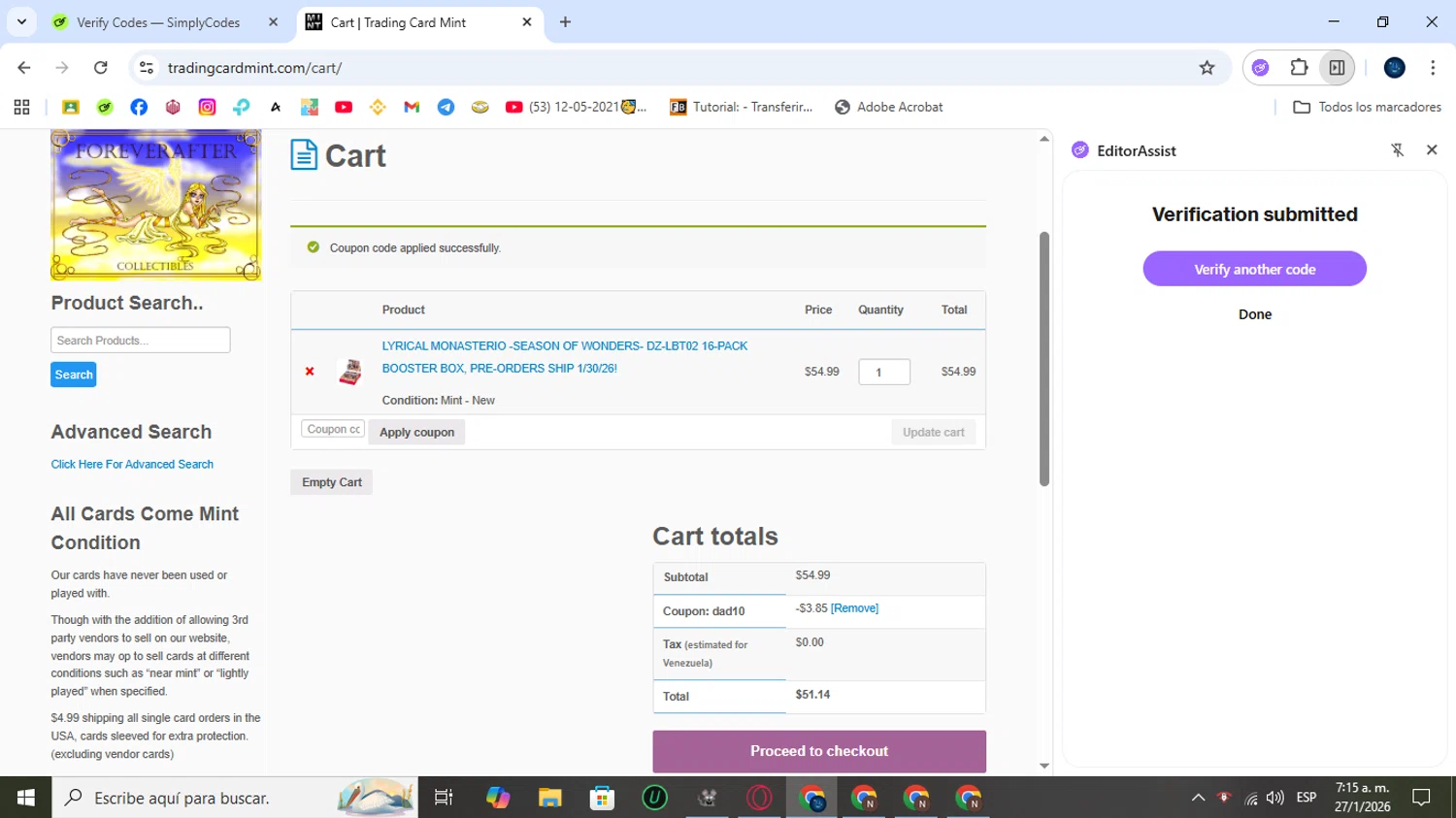Click the Coupon code applied successfully message

pos(415,248)
